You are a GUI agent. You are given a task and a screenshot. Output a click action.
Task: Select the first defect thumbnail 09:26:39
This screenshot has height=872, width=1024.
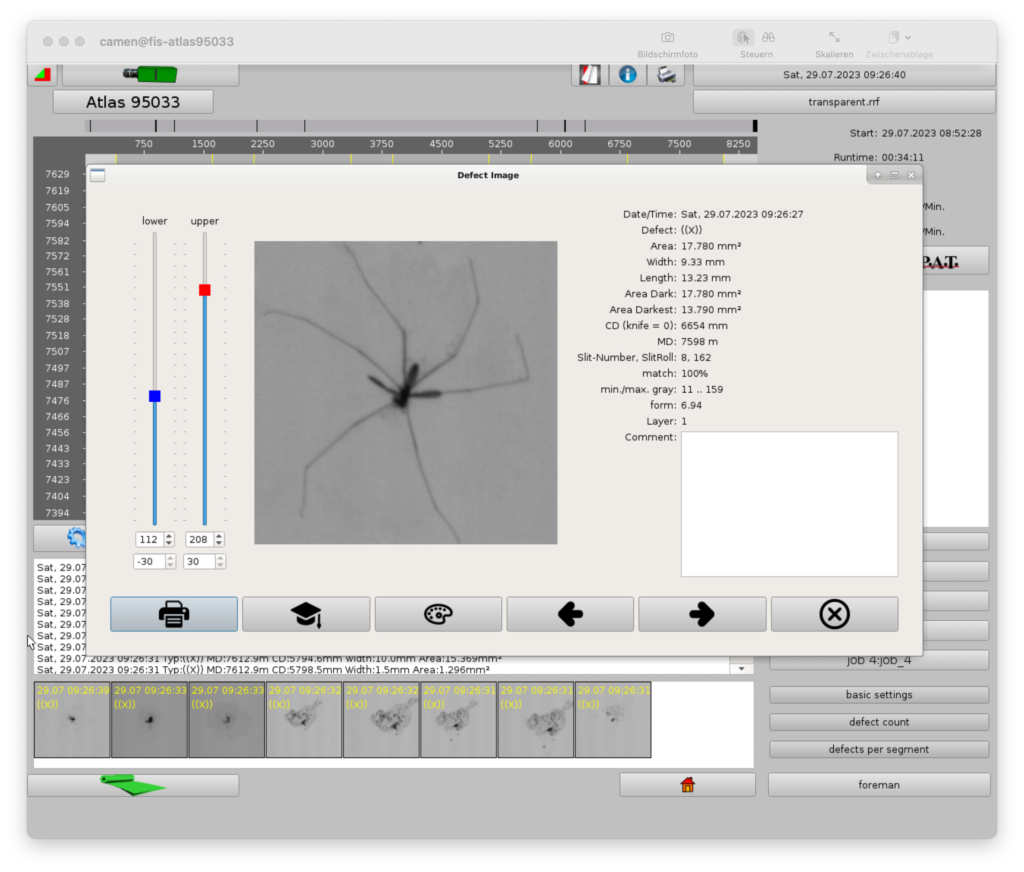tap(72, 720)
